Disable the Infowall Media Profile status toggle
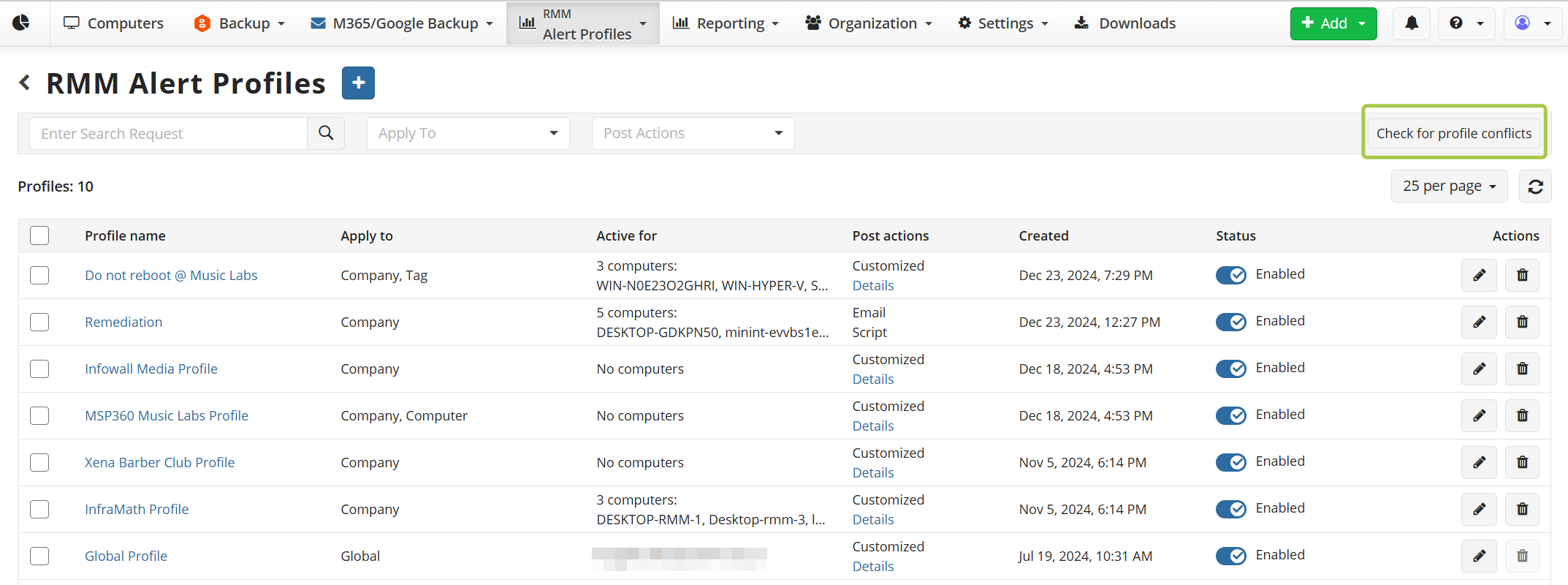The height and width of the screenshot is (585, 1568). pos(1230,369)
